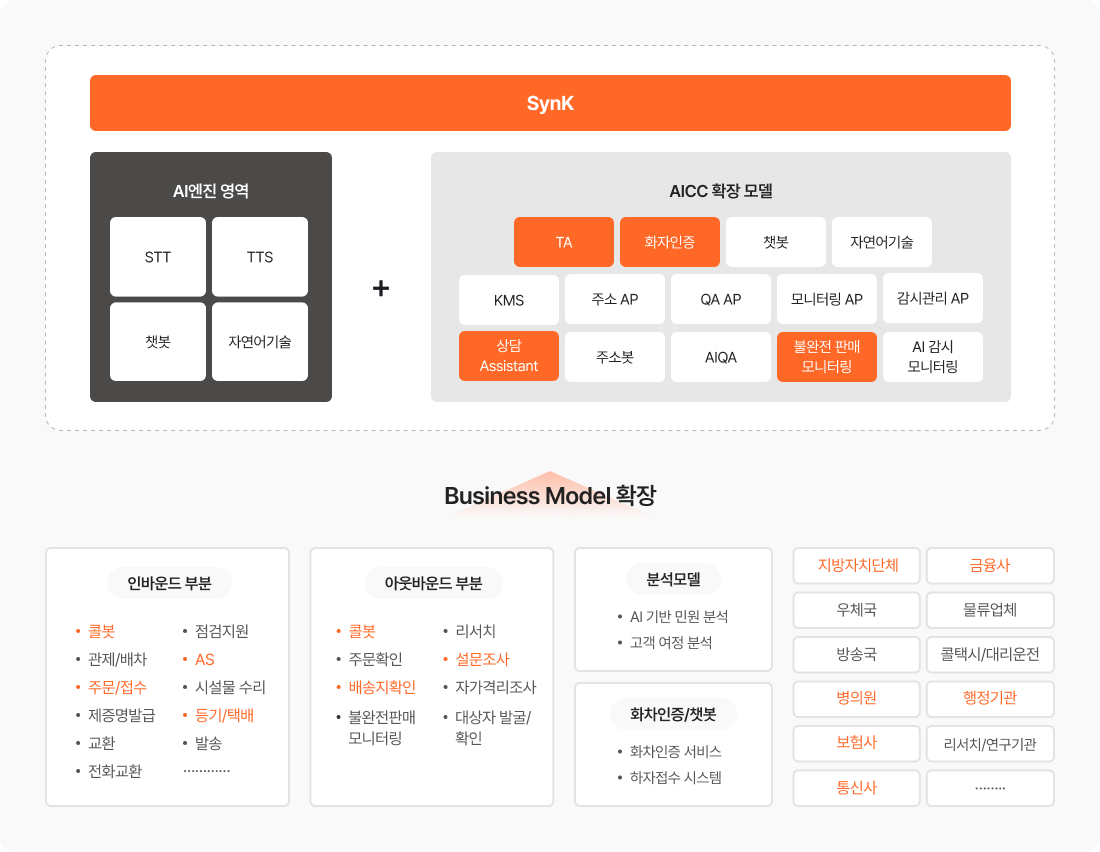Viewport: 1100px width, 852px height.
Task: Click 주문확인 list item
Action: click(375, 659)
